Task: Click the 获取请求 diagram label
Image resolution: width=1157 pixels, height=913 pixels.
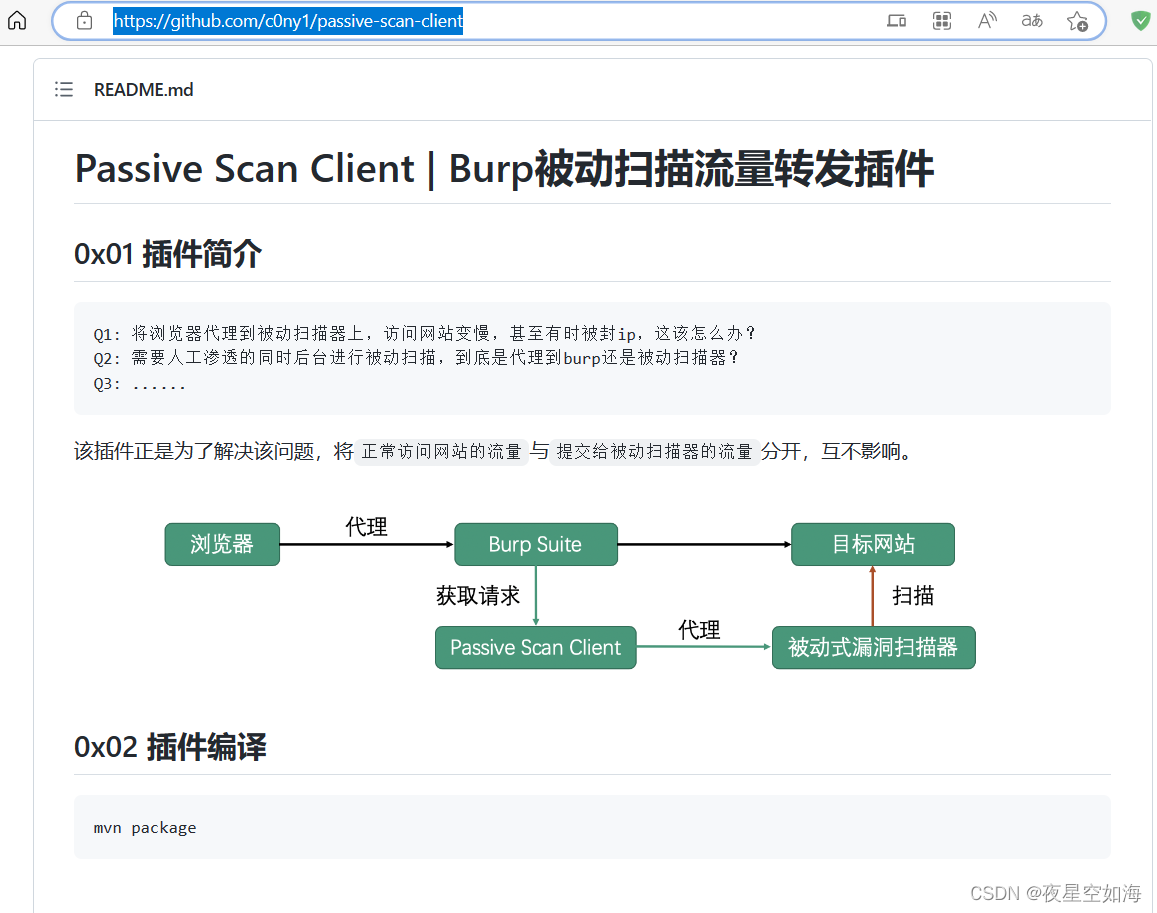Action: (x=478, y=596)
